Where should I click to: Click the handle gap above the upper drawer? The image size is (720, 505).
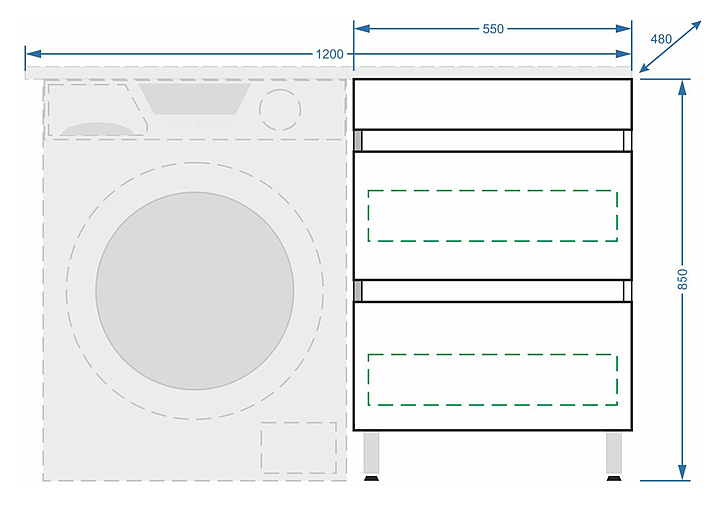click(x=492, y=140)
